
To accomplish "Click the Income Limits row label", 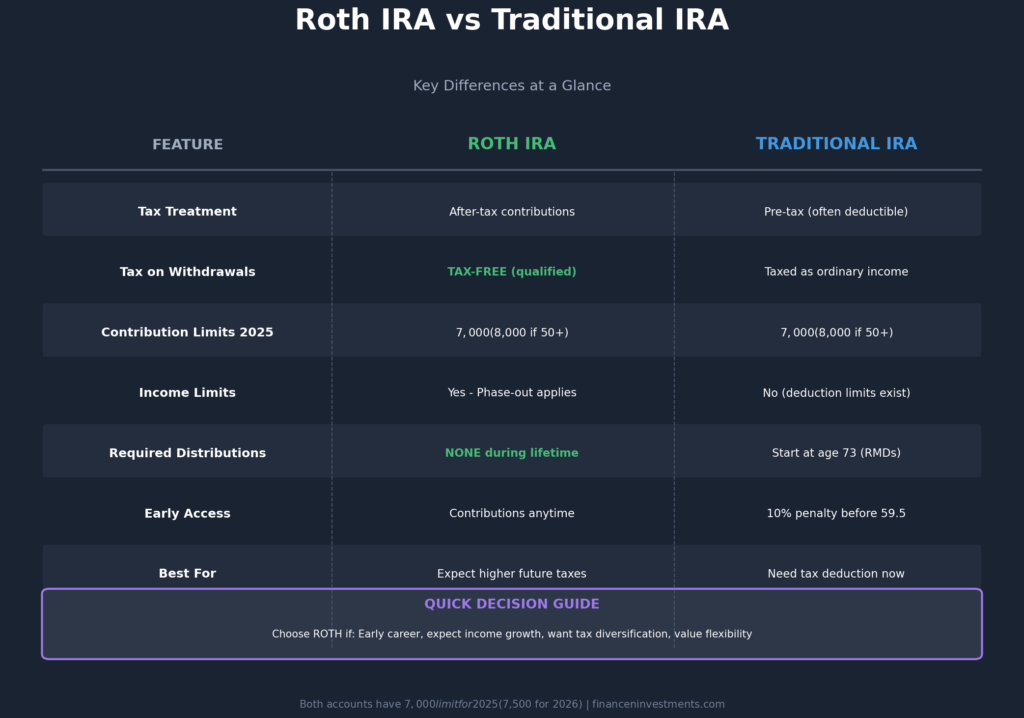I will (187, 392).
